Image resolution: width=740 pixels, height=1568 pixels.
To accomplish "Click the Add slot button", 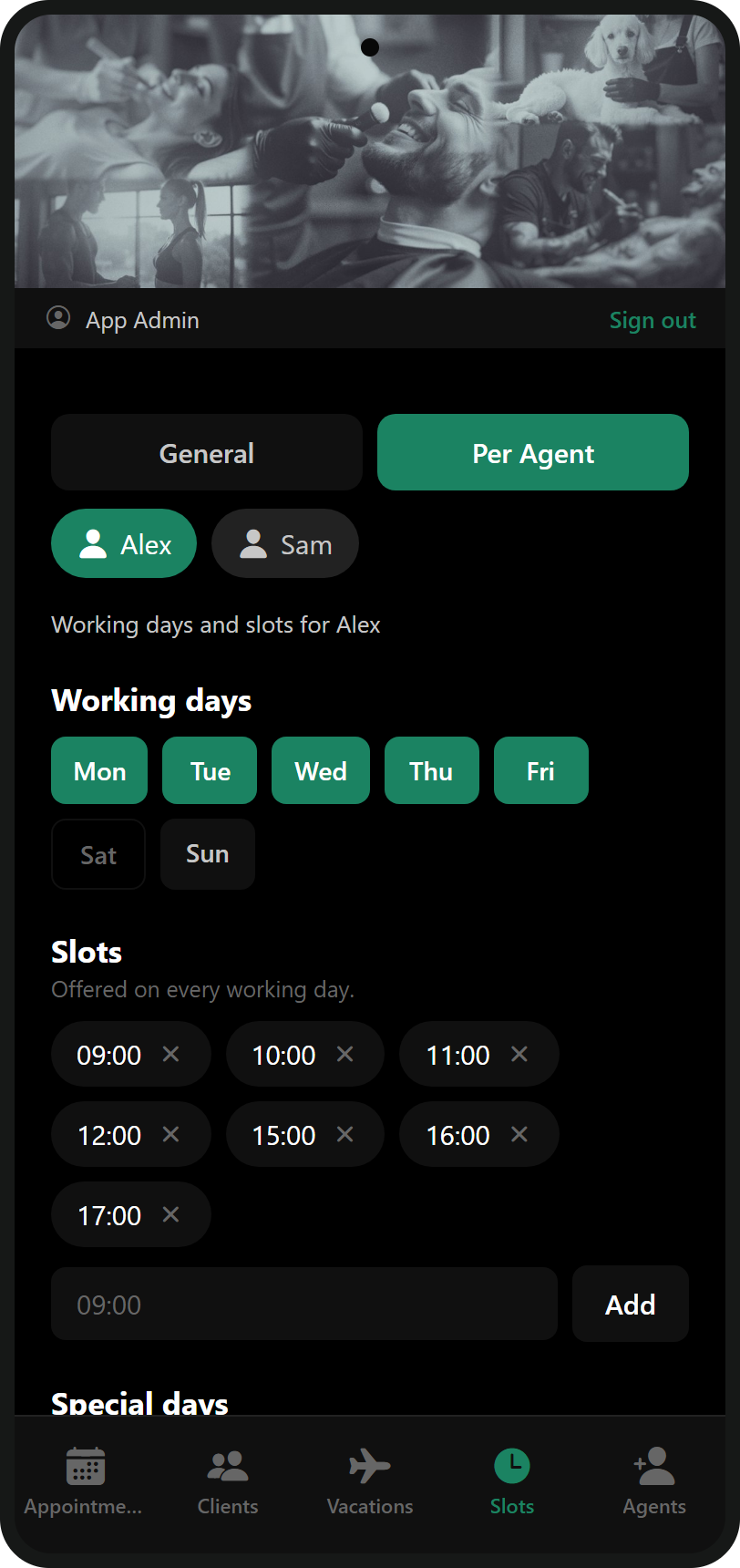I will click(631, 1304).
